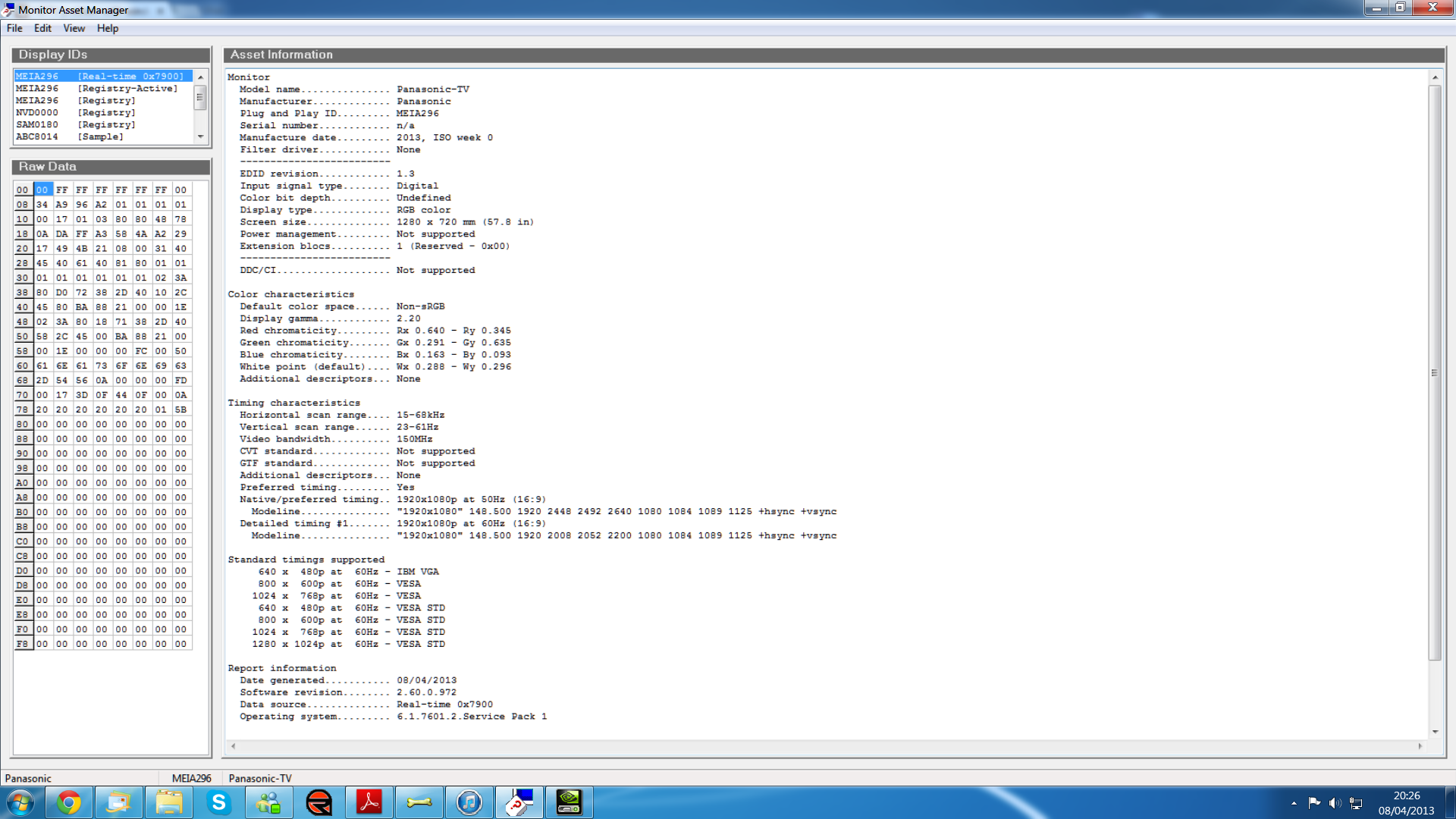Screen dimensions: 1456x819
Task: Open the Help menu
Action: pos(108,28)
